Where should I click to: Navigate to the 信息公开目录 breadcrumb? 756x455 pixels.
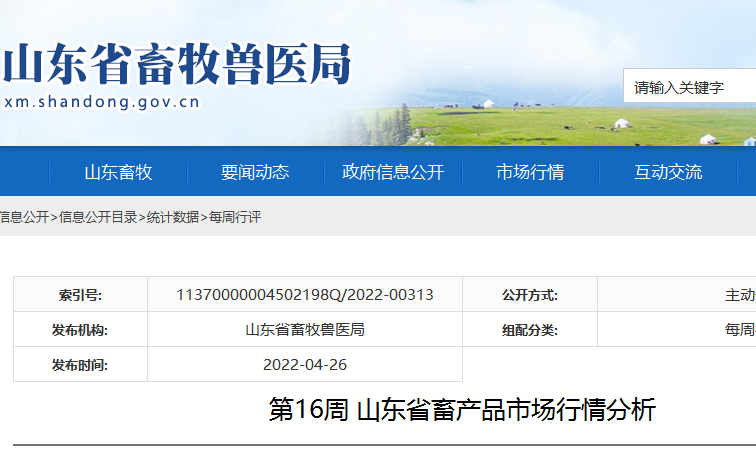coord(98,217)
